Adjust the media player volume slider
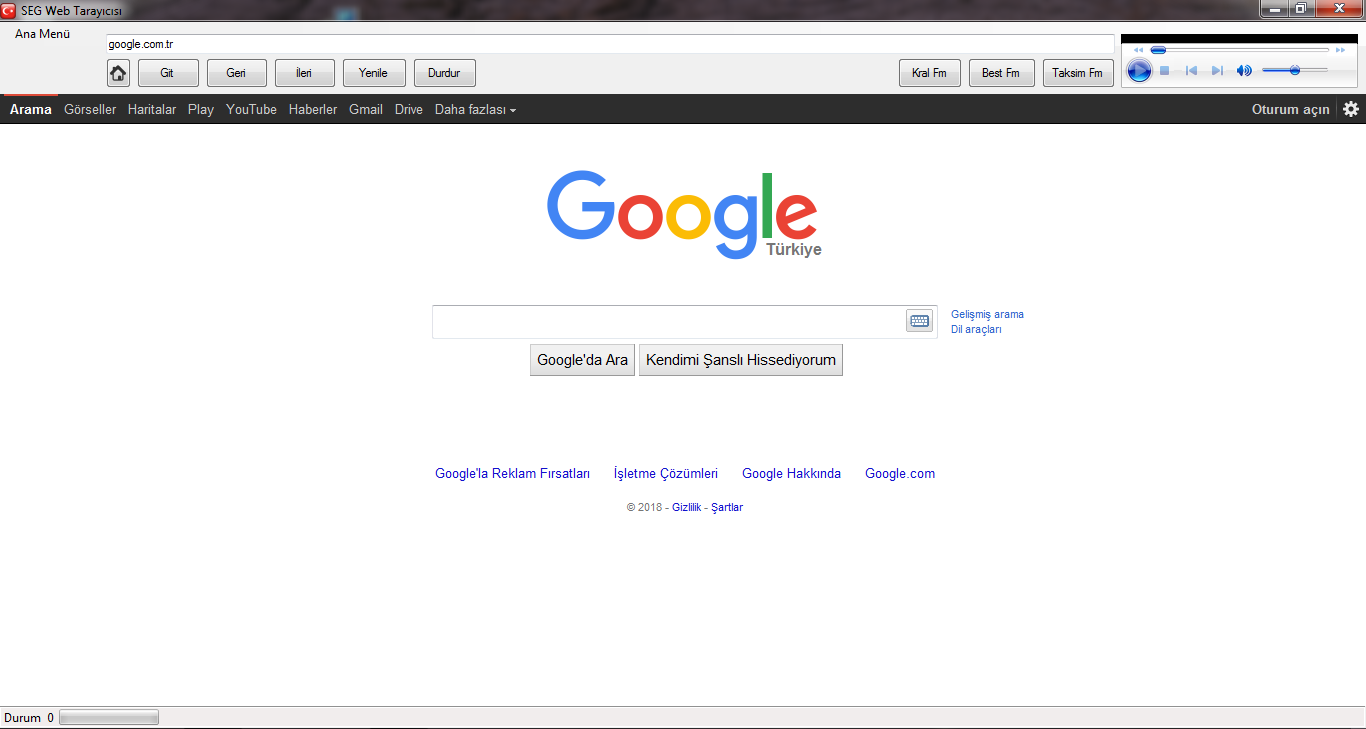The image size is (1366, 729). (1295, 70)
